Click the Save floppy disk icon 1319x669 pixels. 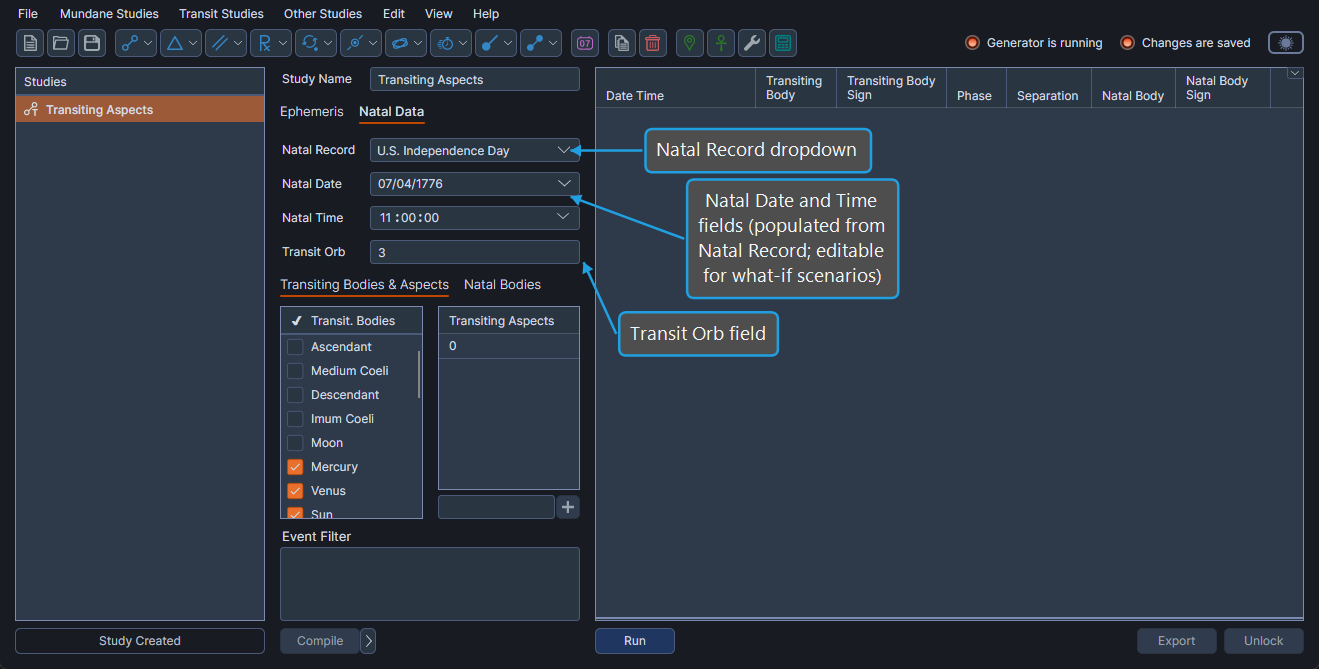pyautogui.click(x=92, y=43)
